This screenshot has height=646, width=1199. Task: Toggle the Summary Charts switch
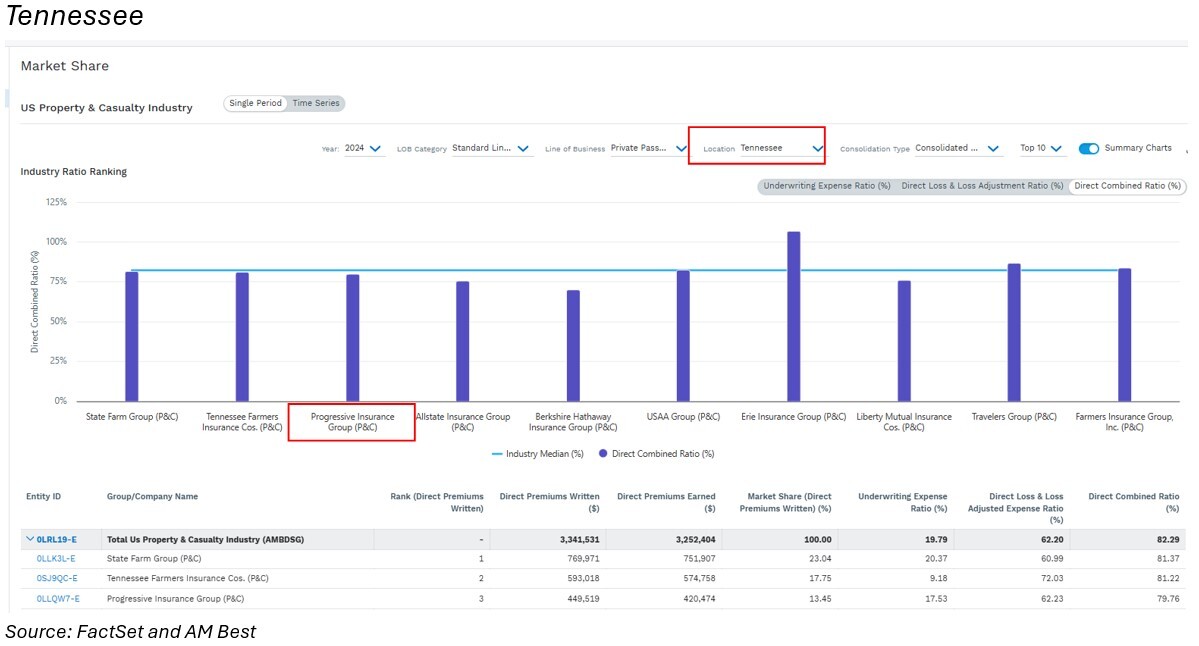(x=1089, y=149)
